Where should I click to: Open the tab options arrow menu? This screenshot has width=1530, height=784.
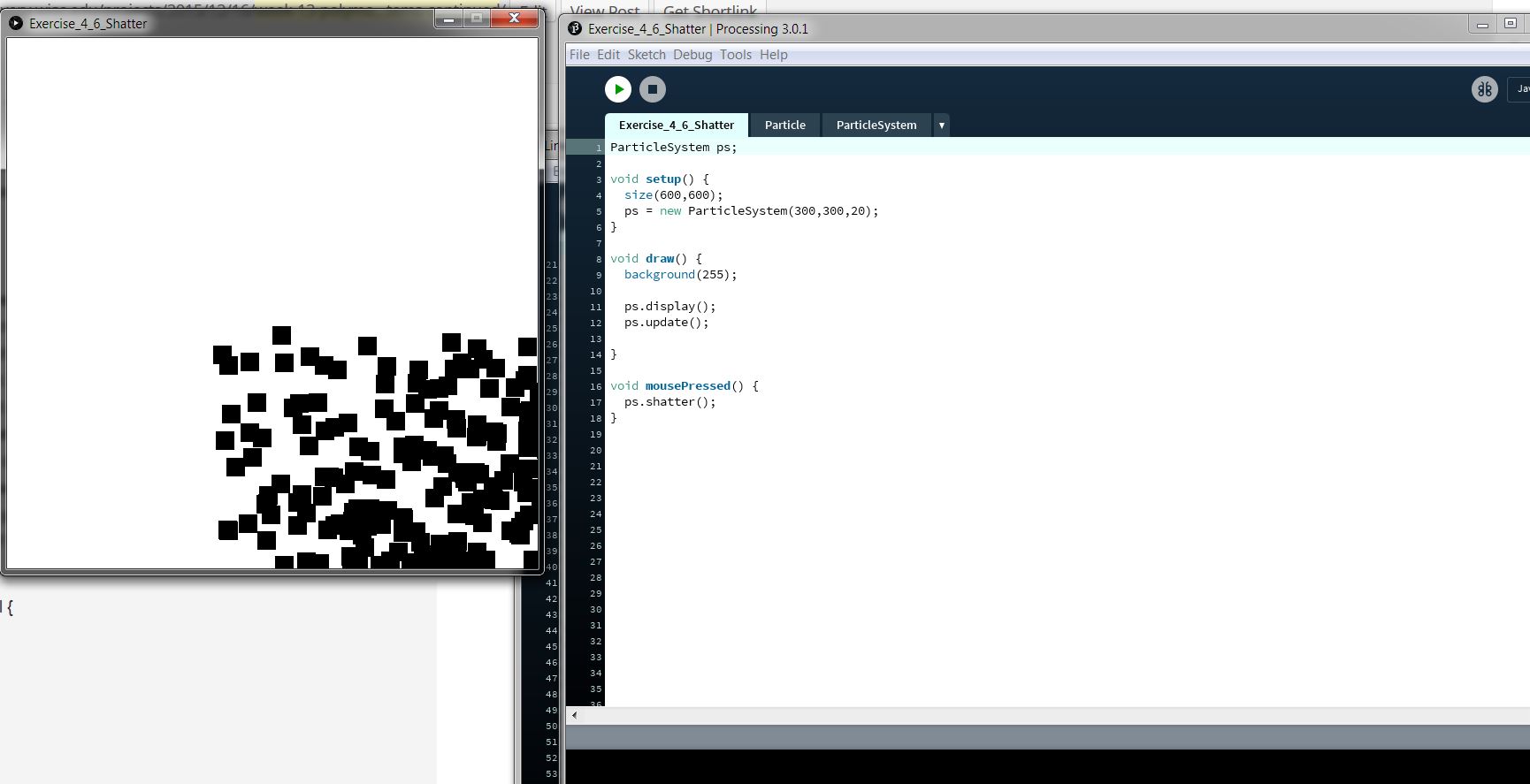942,126
